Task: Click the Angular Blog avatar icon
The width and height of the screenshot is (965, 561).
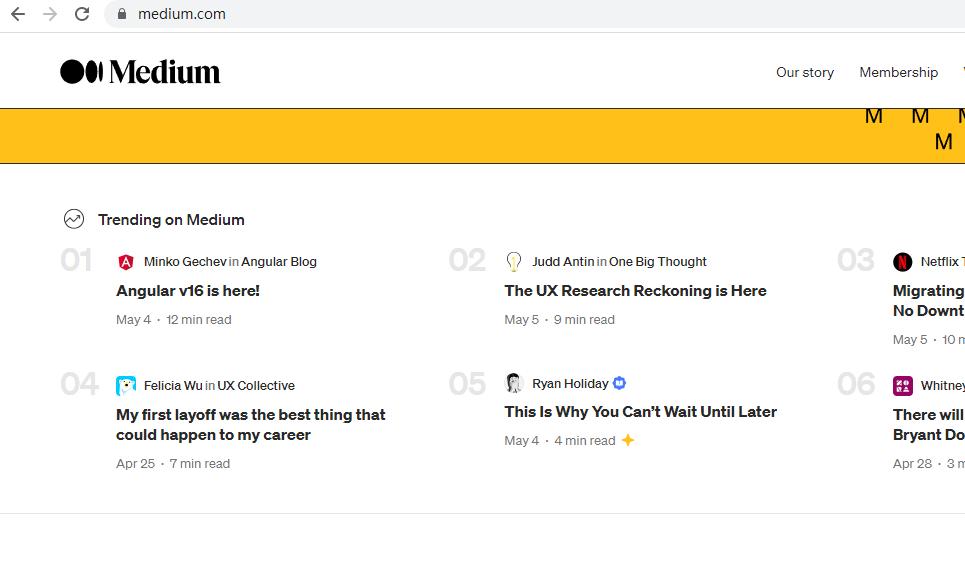Action: coord(126,262)
